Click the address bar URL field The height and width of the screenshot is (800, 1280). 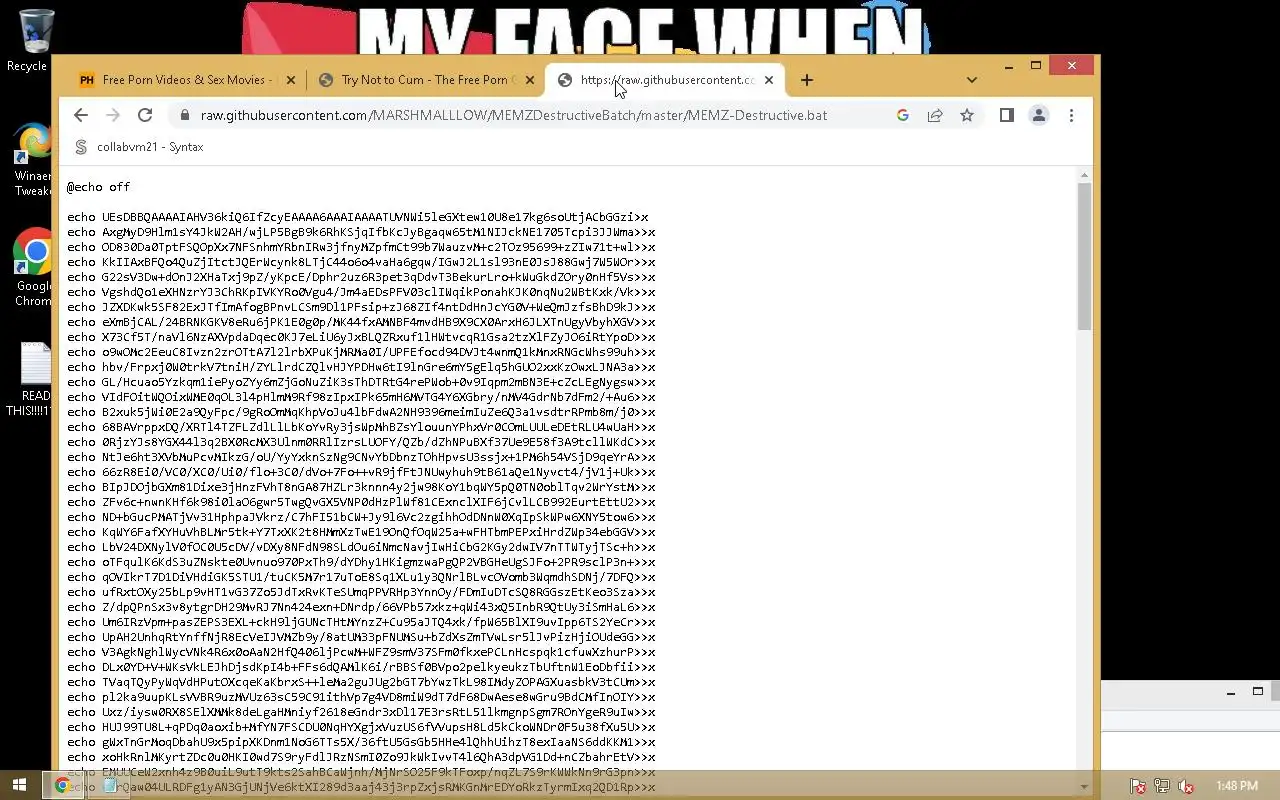514,115
